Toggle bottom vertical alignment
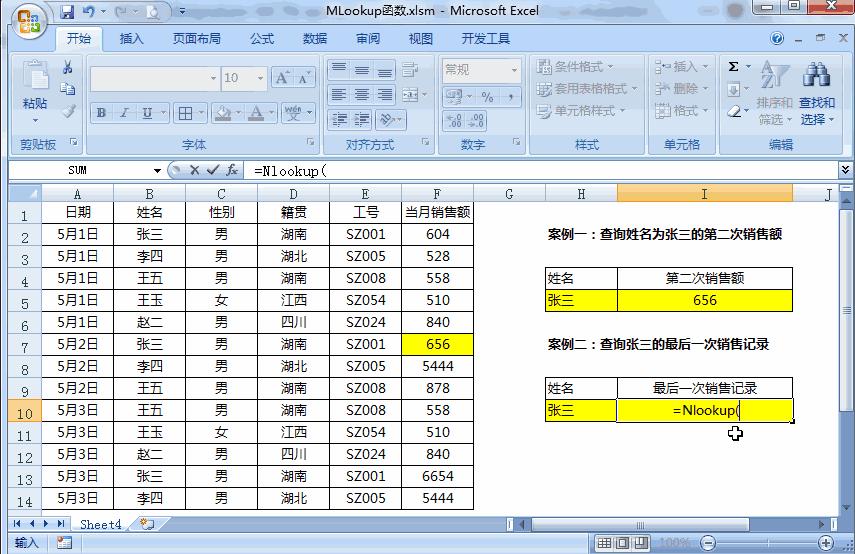This screenshot has width=855, height=554. 384,69
